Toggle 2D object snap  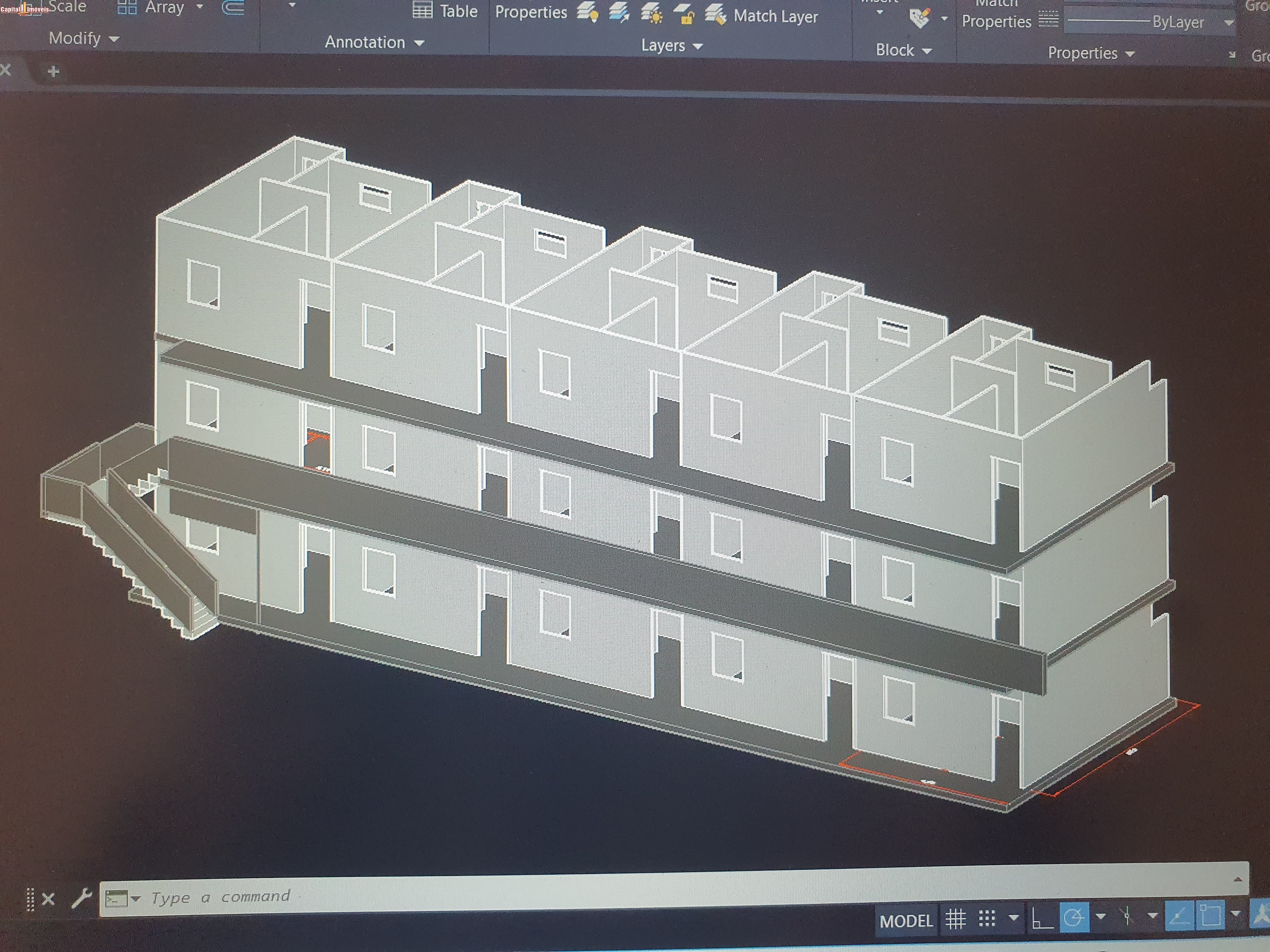1210,915
